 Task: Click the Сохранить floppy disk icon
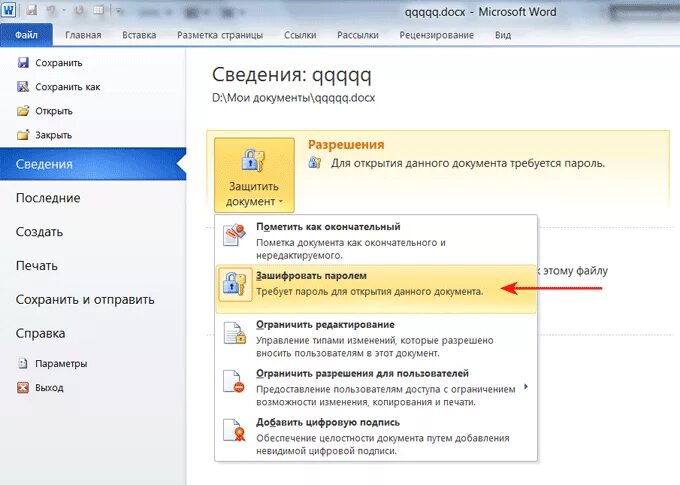click(x=23, y=62)
